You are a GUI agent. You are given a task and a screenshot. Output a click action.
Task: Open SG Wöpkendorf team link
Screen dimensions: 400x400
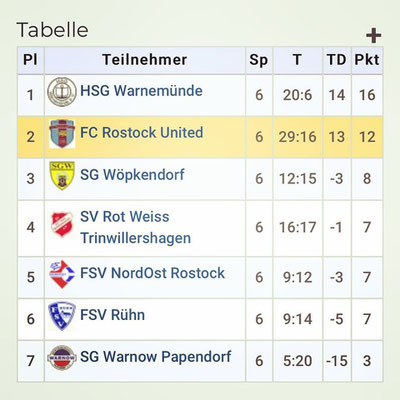[x=132, y=174]
